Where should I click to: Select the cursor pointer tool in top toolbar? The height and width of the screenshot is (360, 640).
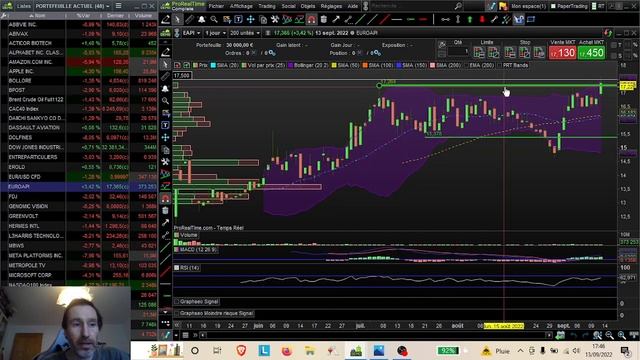[178, 19]
